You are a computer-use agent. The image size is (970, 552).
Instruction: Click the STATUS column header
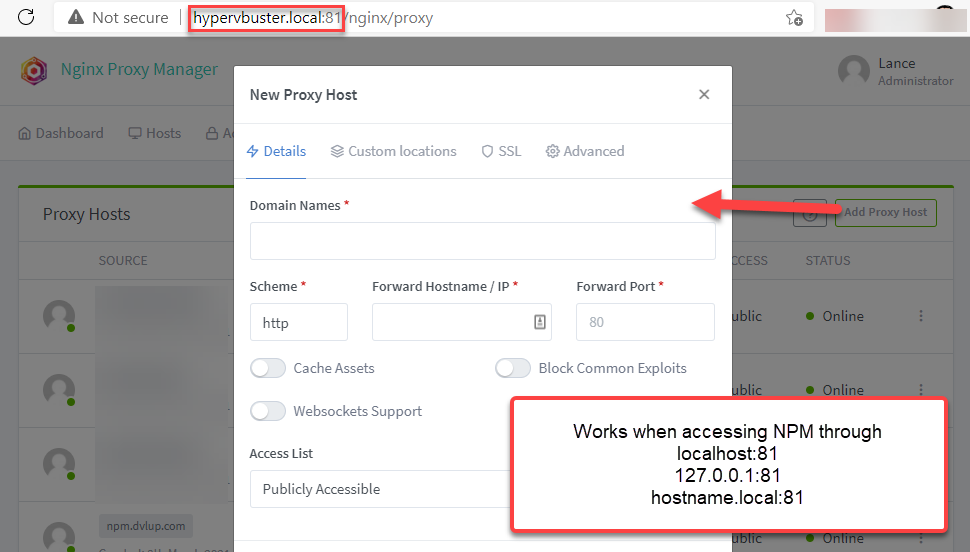pyautogui.click(x=828, y=261)
